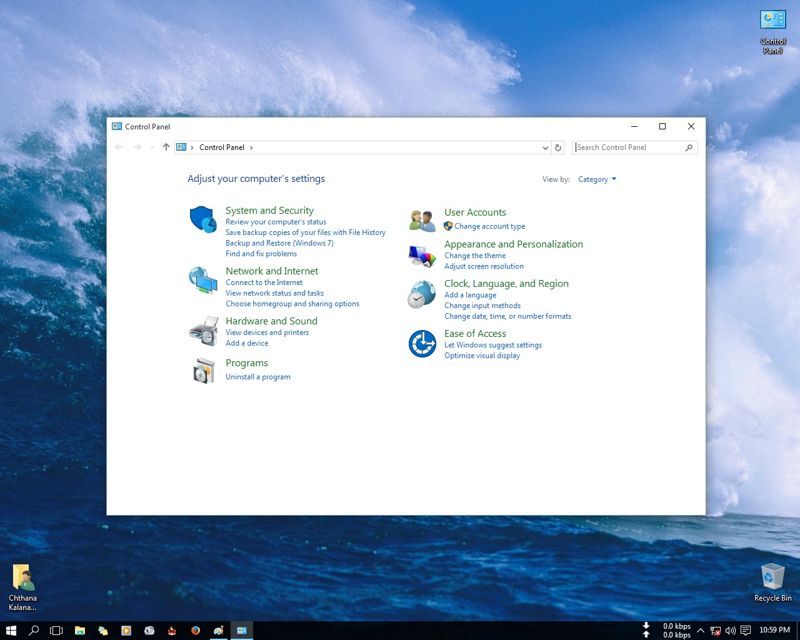The image size is (800, 640).
Task: Click the volume speaker tray icon
Action: pos(730,631)
